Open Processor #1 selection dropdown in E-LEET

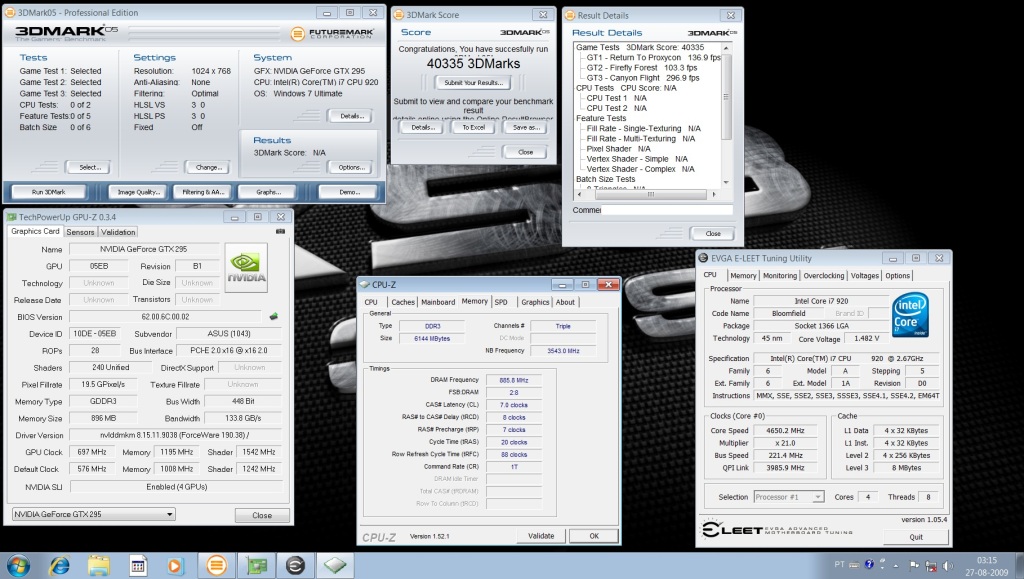pos(788,497)
